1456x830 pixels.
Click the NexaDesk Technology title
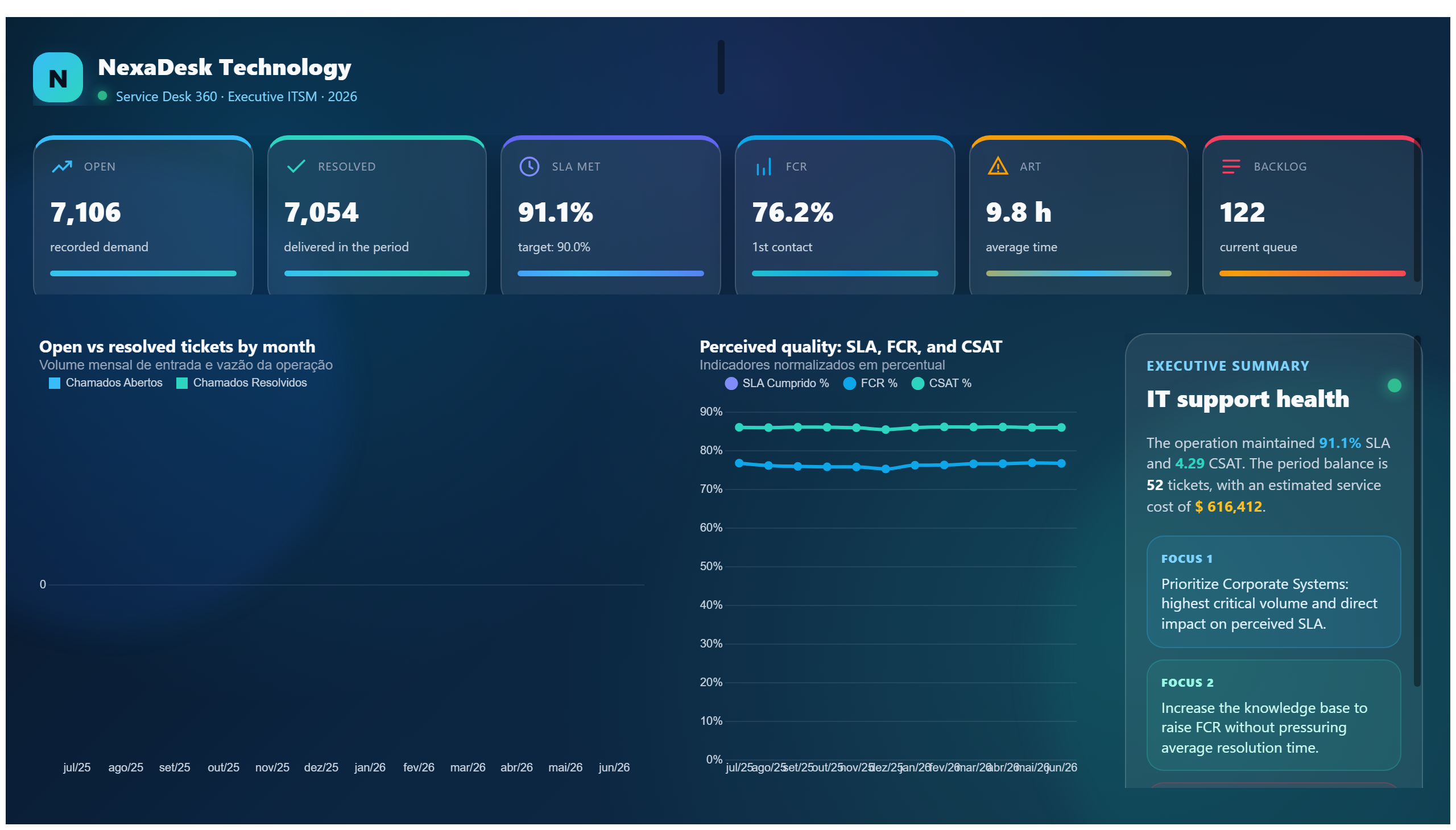pyautogui.click(x=224, y=67)
